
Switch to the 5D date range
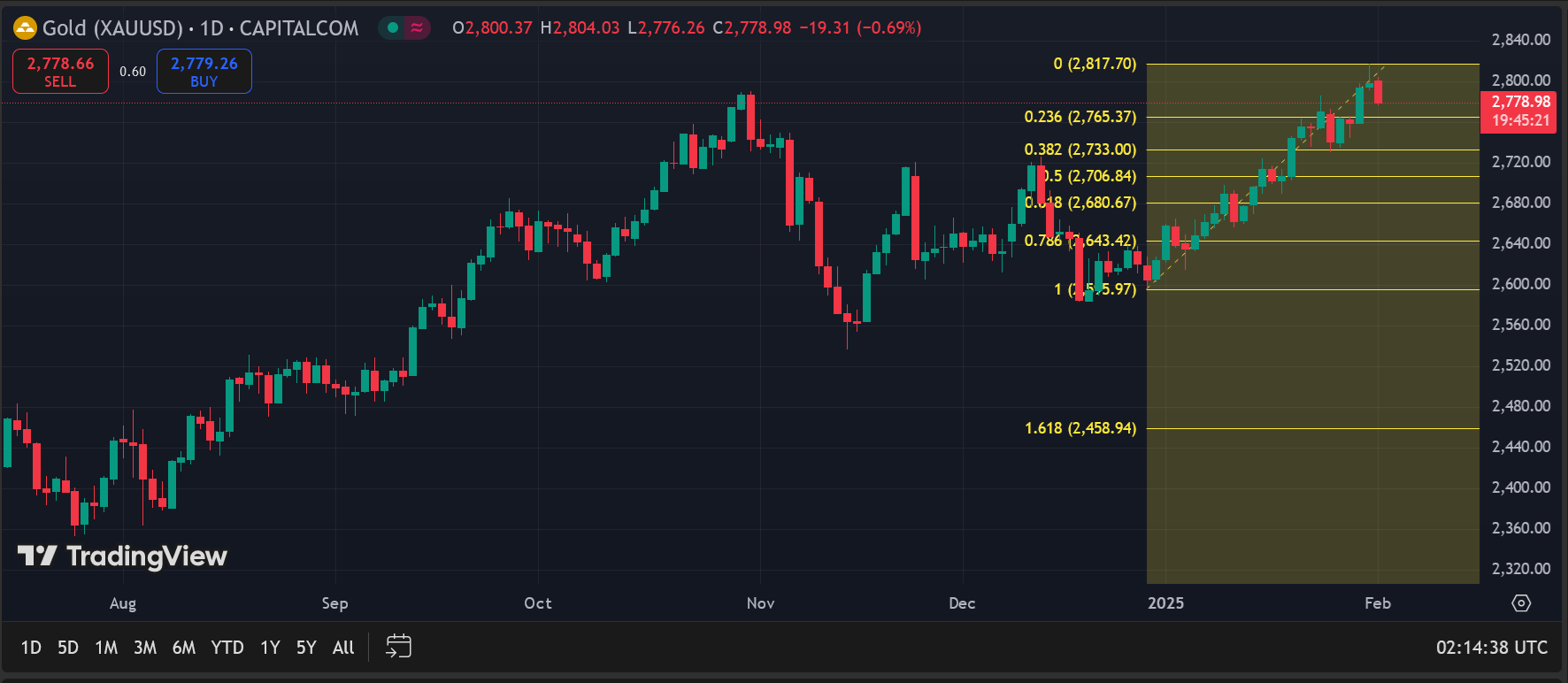pos(68,648)
